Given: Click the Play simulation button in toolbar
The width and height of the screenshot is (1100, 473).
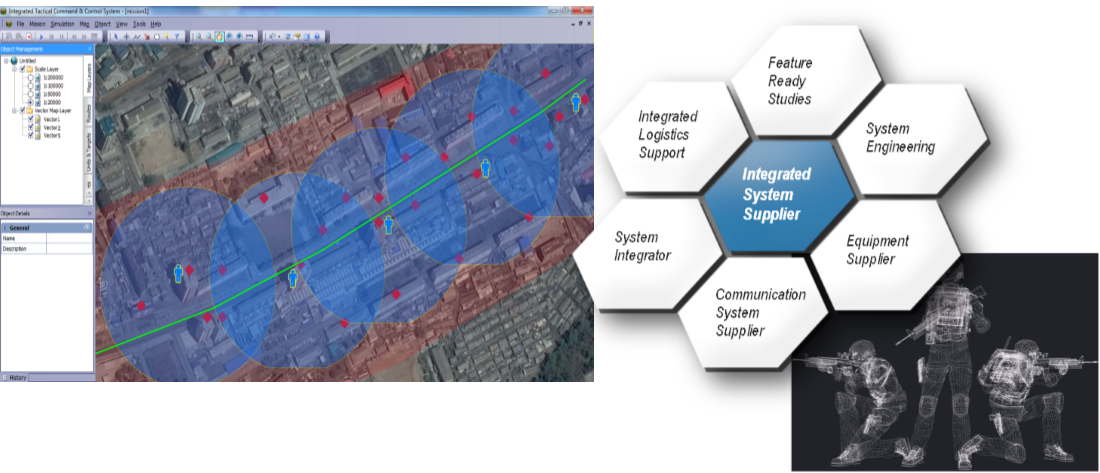Looking at the screenshot, I should coord(39,36).
